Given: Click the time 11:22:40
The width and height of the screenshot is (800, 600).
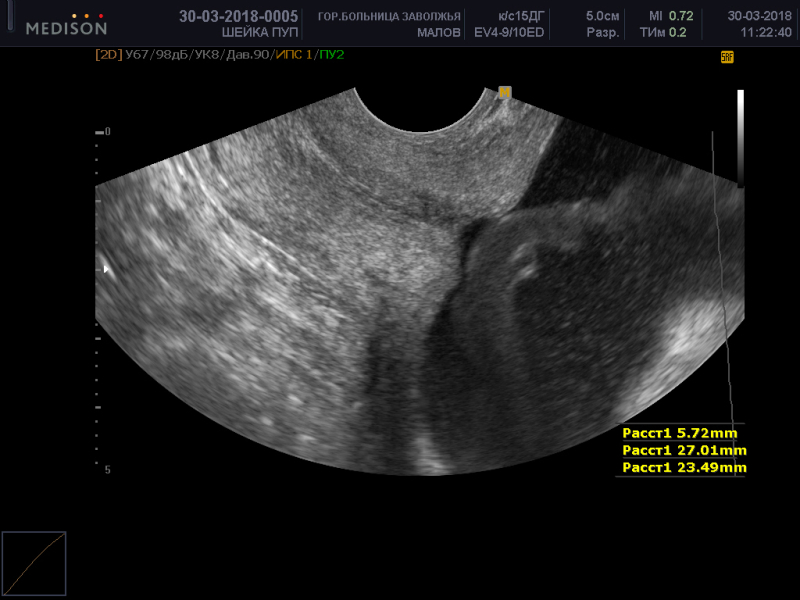Looking at the screenshot, I should click(x=766, y=33).
